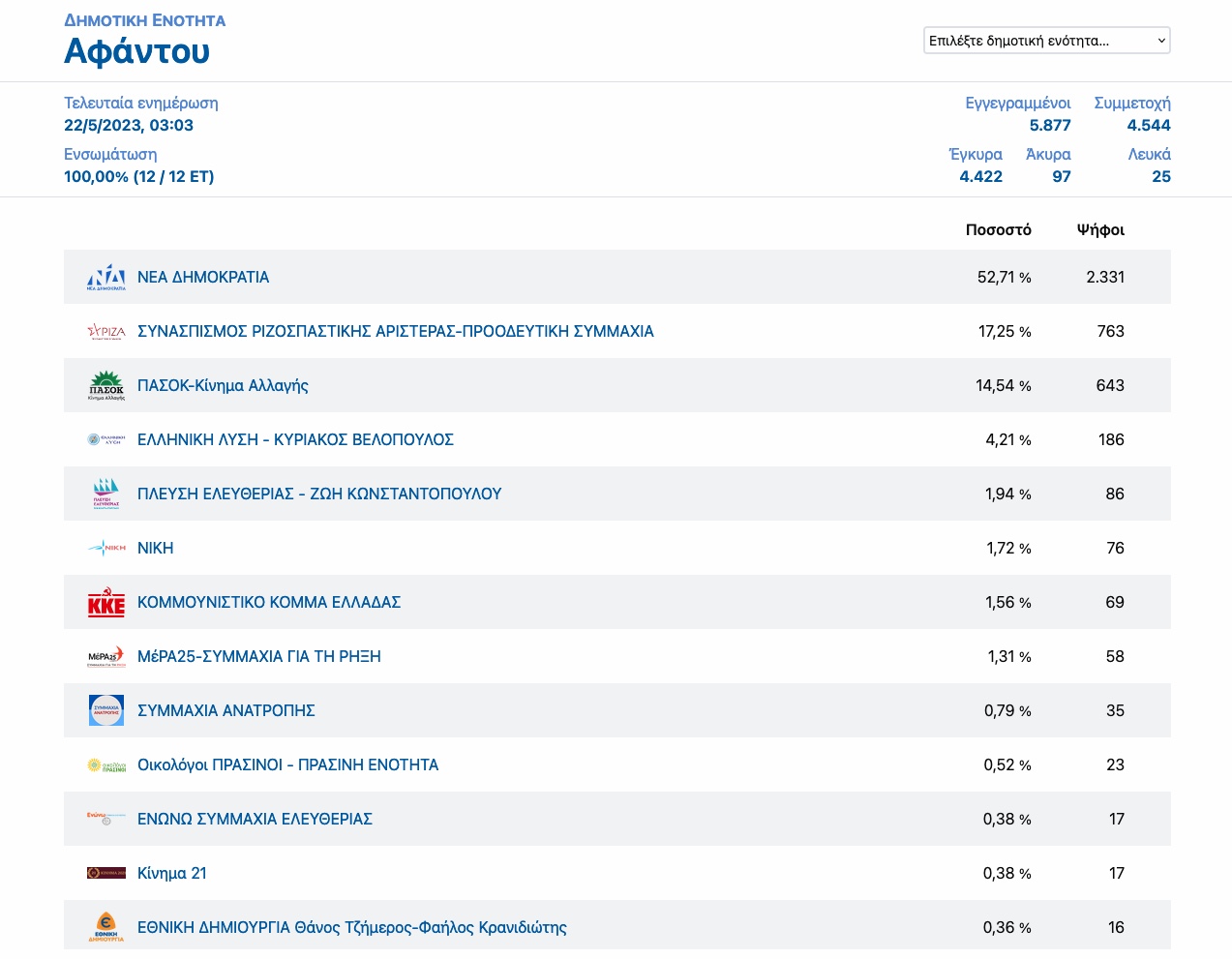
Task: Click the ΝΙΚΗ party logo
Action: point(106,548)
